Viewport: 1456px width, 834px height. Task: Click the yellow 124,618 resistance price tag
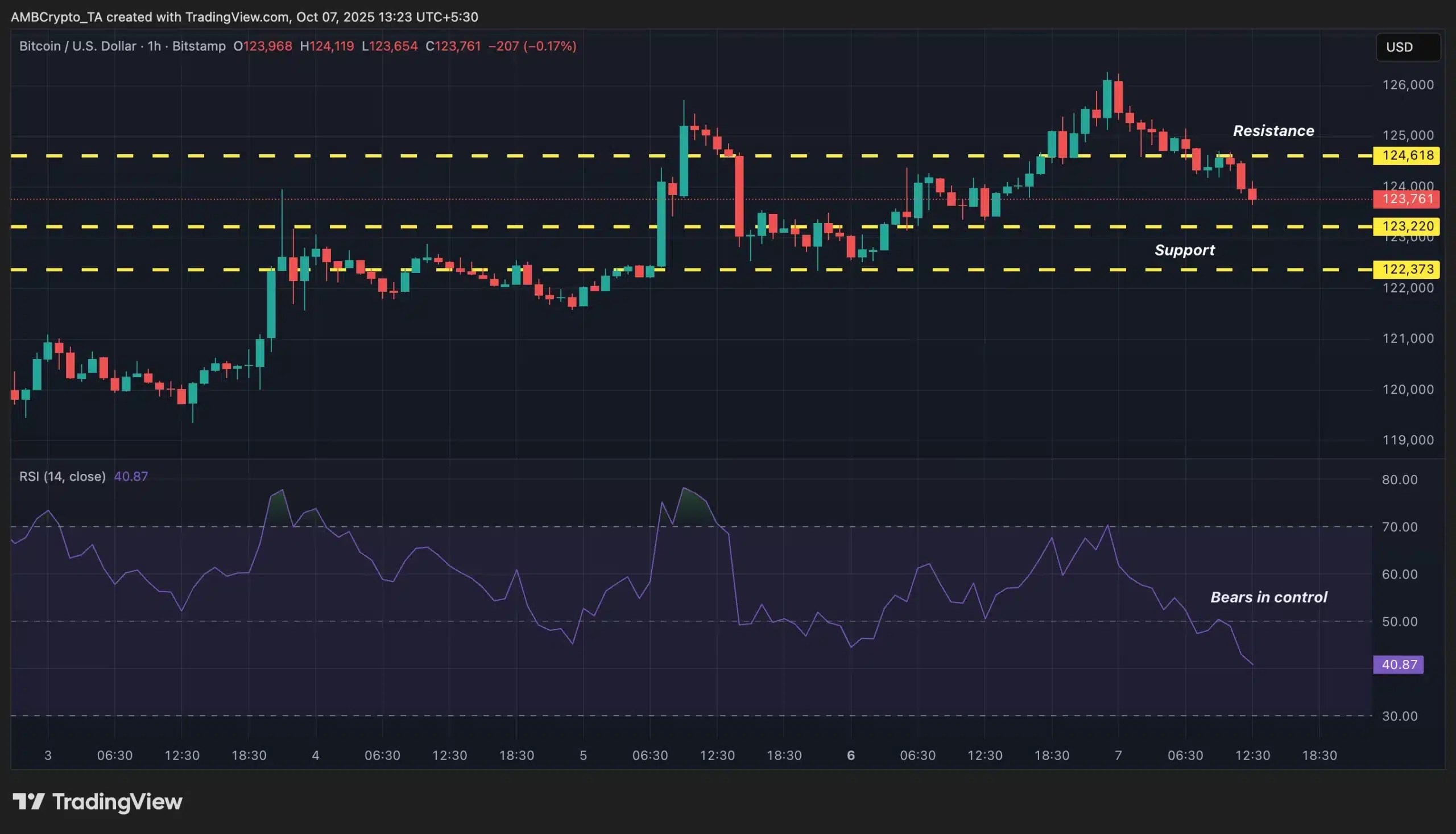[1407, 155]
